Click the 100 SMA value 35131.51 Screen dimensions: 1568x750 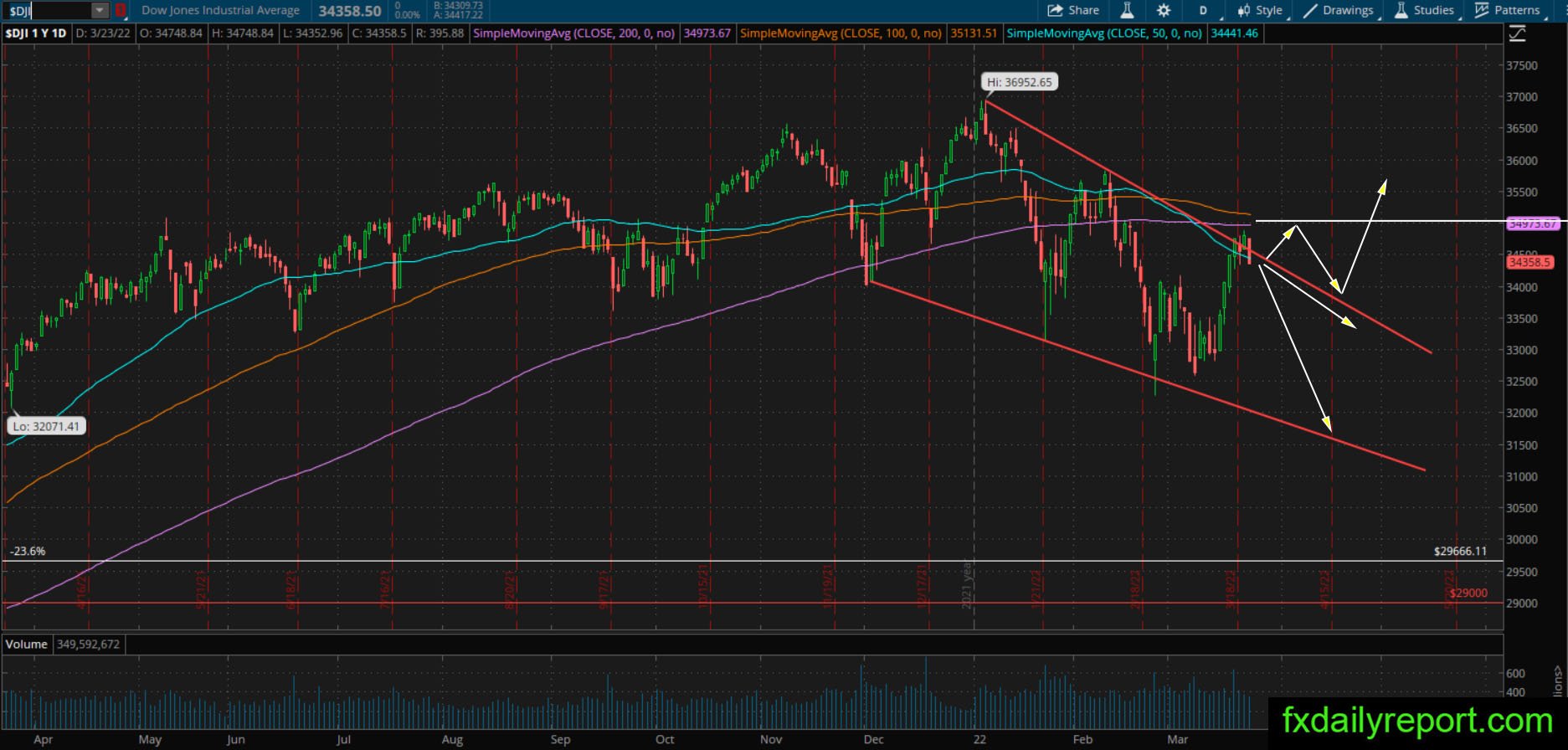(x=974, y=33)
